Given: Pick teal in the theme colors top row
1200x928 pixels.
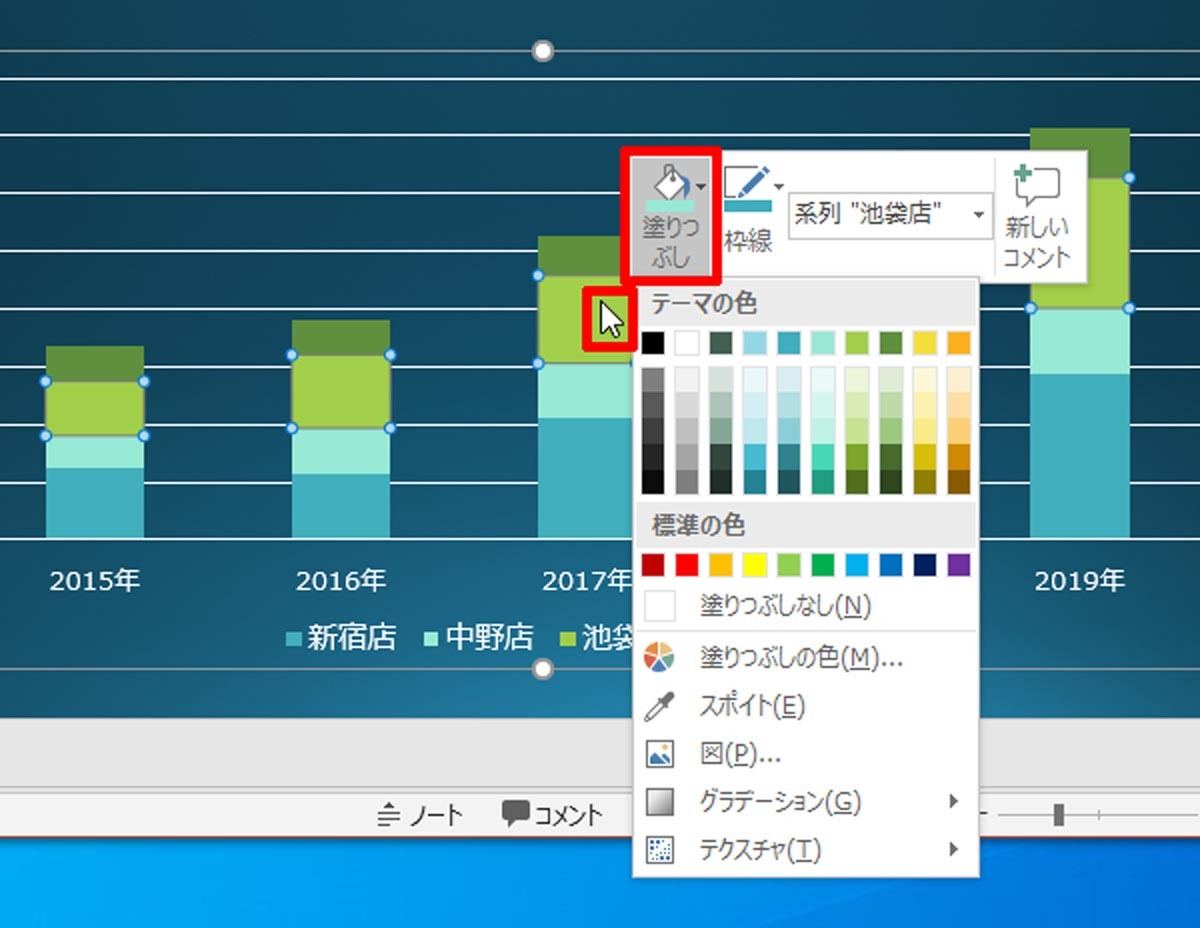Looking at the screenshot, I should pos(789,343).
